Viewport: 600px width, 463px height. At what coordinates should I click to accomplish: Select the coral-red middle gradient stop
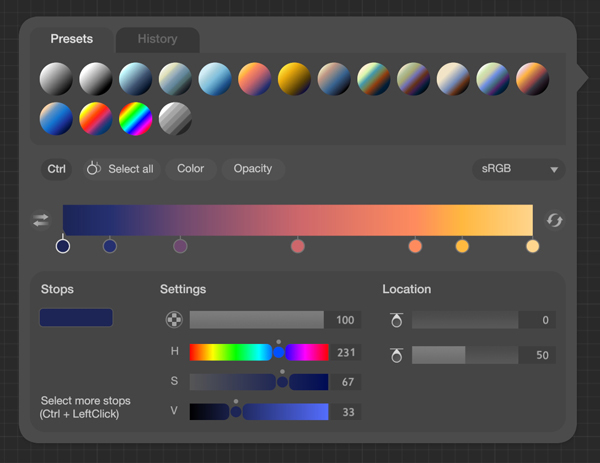tap(298, 246)
